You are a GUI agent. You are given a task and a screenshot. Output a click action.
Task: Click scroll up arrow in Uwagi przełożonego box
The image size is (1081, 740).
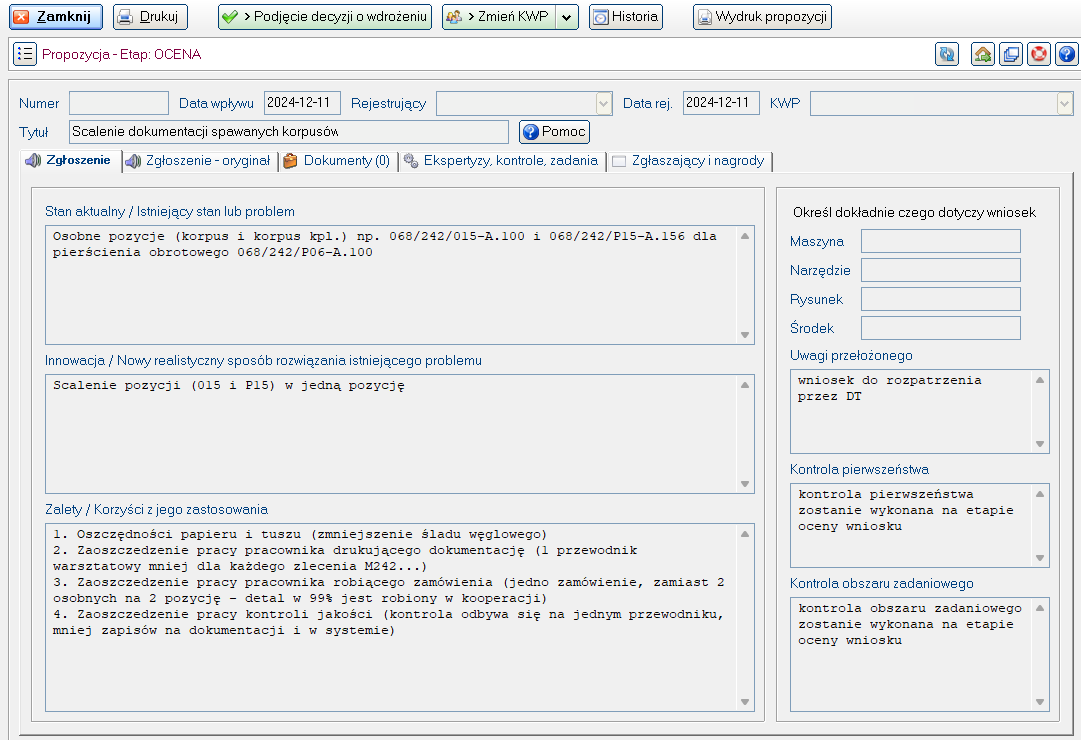pos(1040,379)
